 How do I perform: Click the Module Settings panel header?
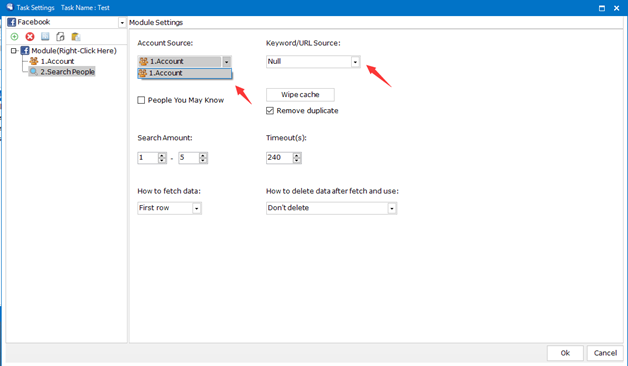pyautogui.click(x=156, y=22)
